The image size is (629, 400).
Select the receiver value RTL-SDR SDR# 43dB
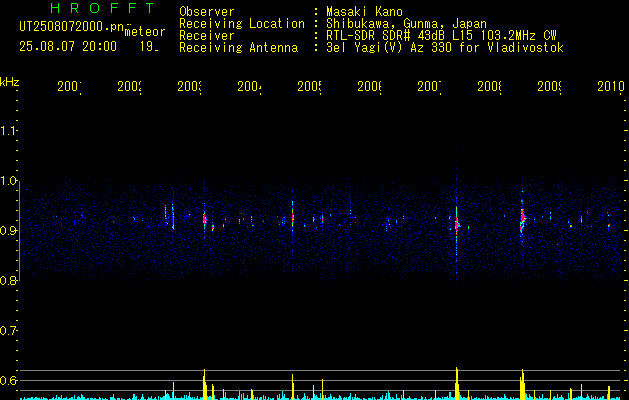coord(385,36)
